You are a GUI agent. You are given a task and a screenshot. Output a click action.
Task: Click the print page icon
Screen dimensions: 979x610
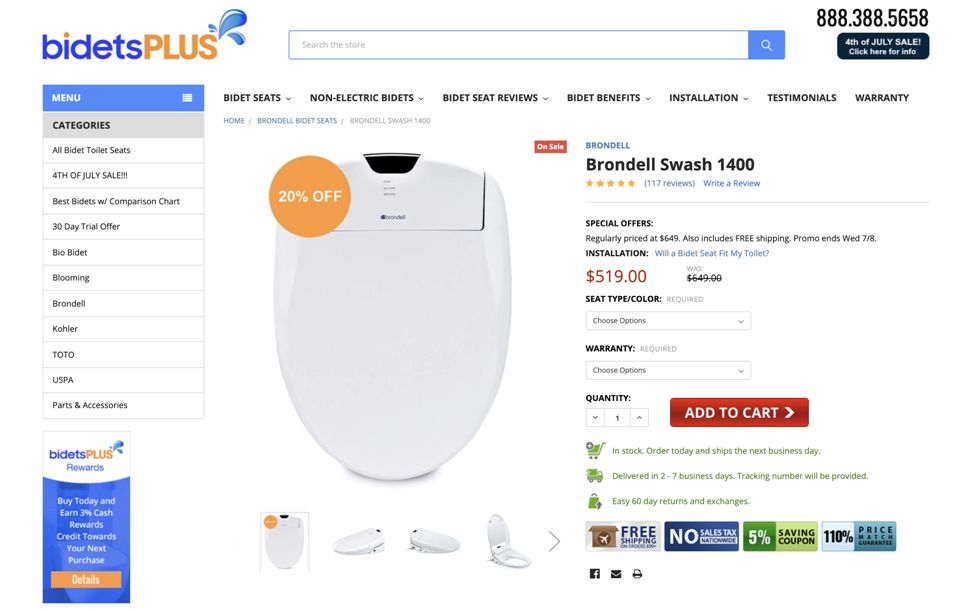point(637,574)
